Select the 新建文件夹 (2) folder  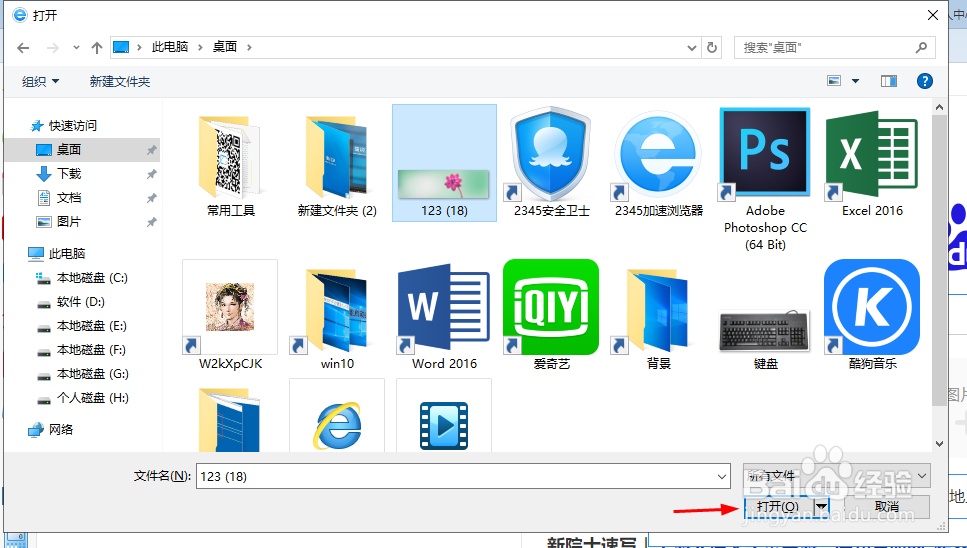(337, 157)
